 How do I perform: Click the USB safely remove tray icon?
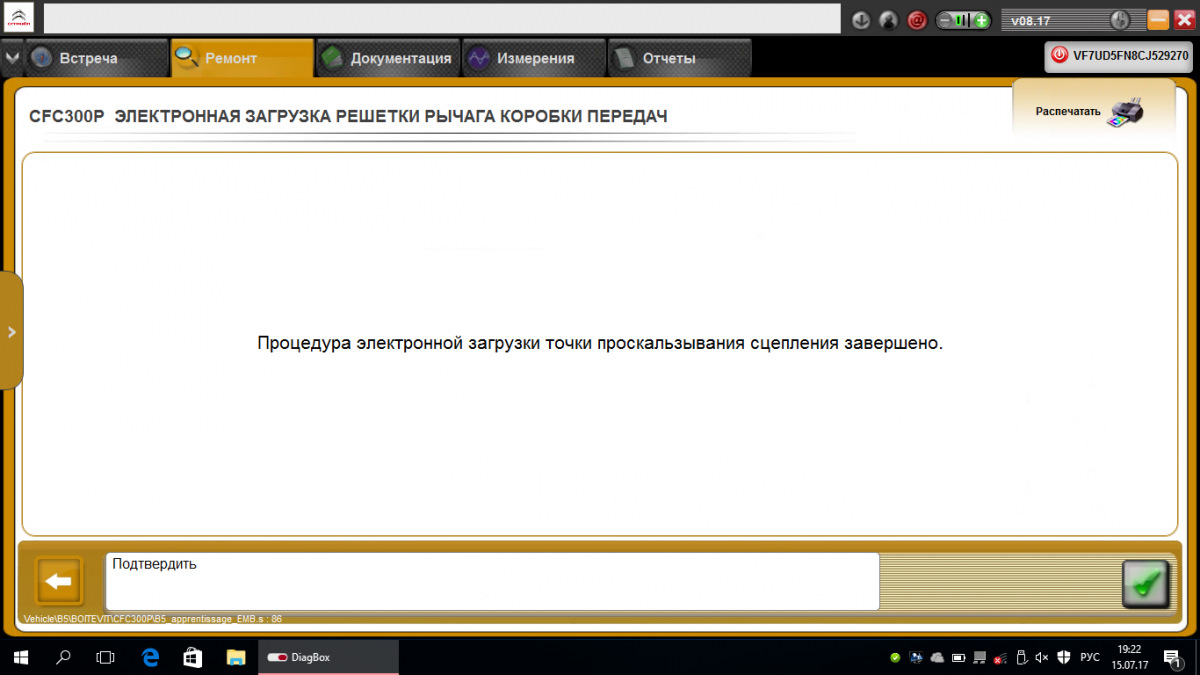click(x=1021, y=657)
